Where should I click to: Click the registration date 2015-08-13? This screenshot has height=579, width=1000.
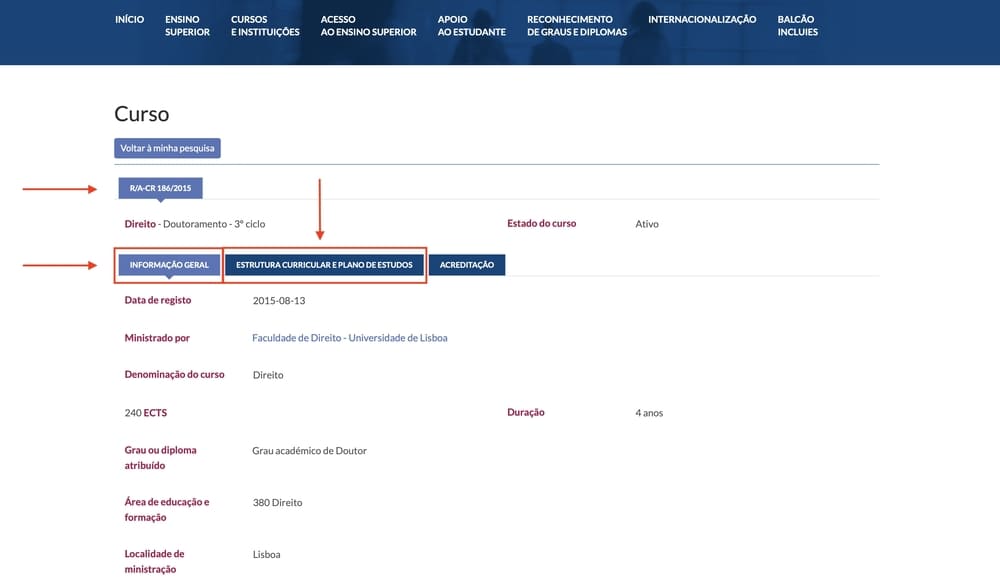(279, 300)
